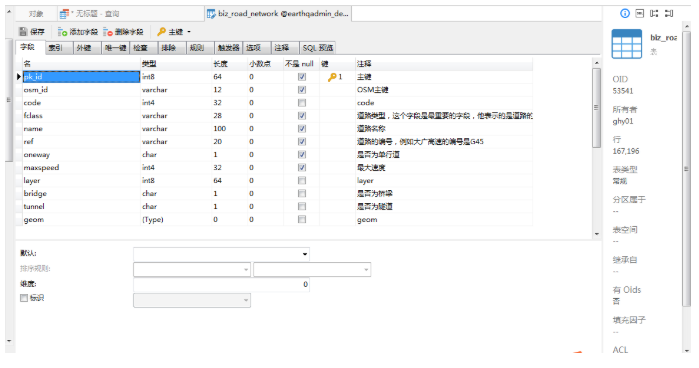The width and height of the screenshot is (699, 368).
Task: Select the osm_id field name cell
Action: pos(81,90)
